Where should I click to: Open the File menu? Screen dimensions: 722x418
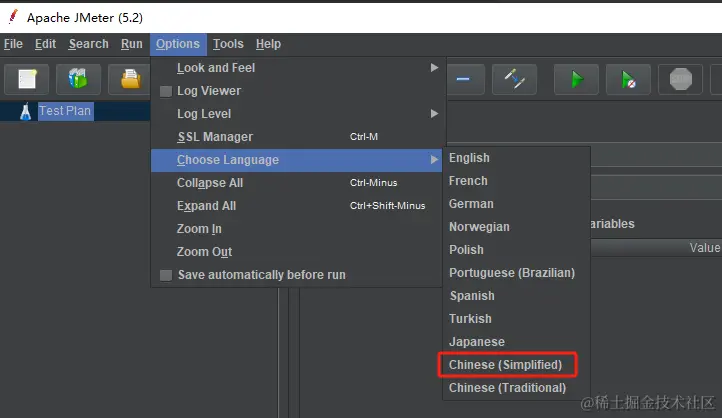pyautogui.click(x=13, y=44)
